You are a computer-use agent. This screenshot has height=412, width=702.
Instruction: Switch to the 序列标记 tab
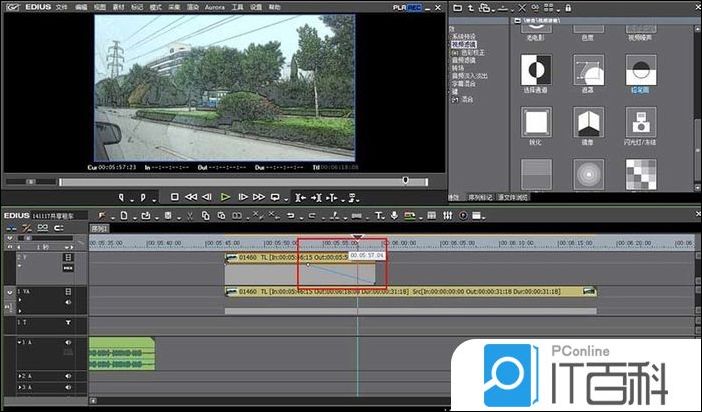[480, 197]
